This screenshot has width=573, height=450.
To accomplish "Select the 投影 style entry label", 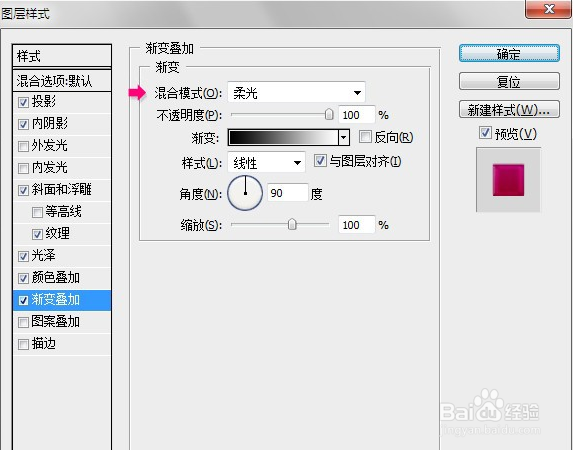I will click(43, 102).
